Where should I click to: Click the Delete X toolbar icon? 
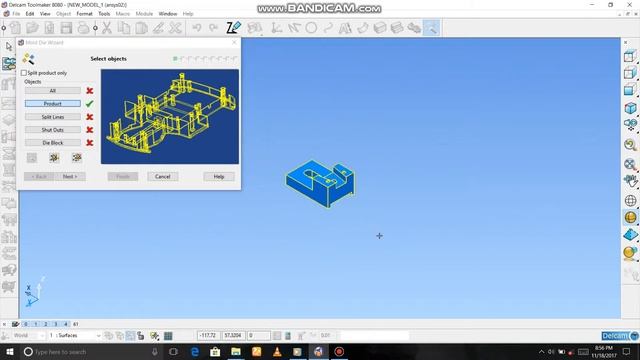176,28
